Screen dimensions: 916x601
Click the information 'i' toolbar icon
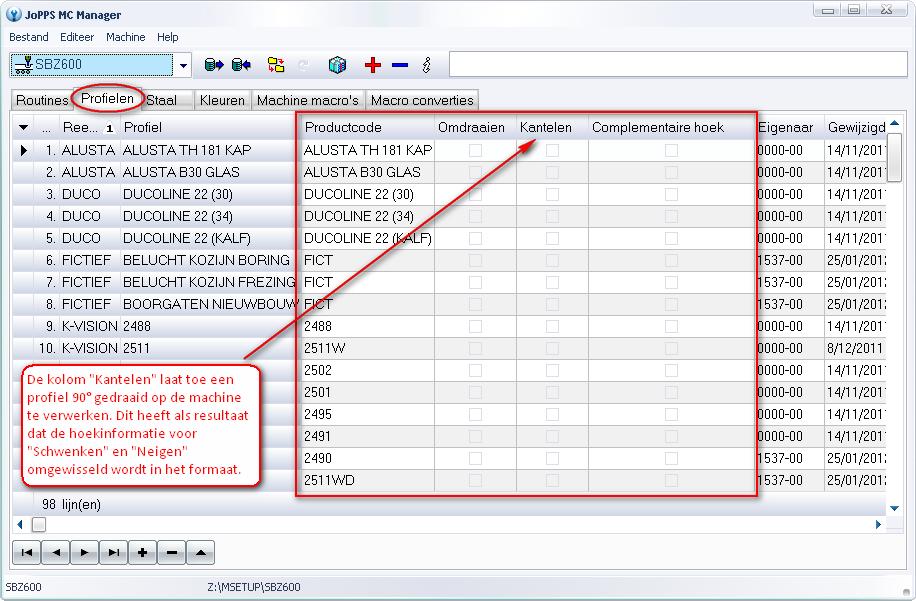pyautogui.click(x=427, y=65)
